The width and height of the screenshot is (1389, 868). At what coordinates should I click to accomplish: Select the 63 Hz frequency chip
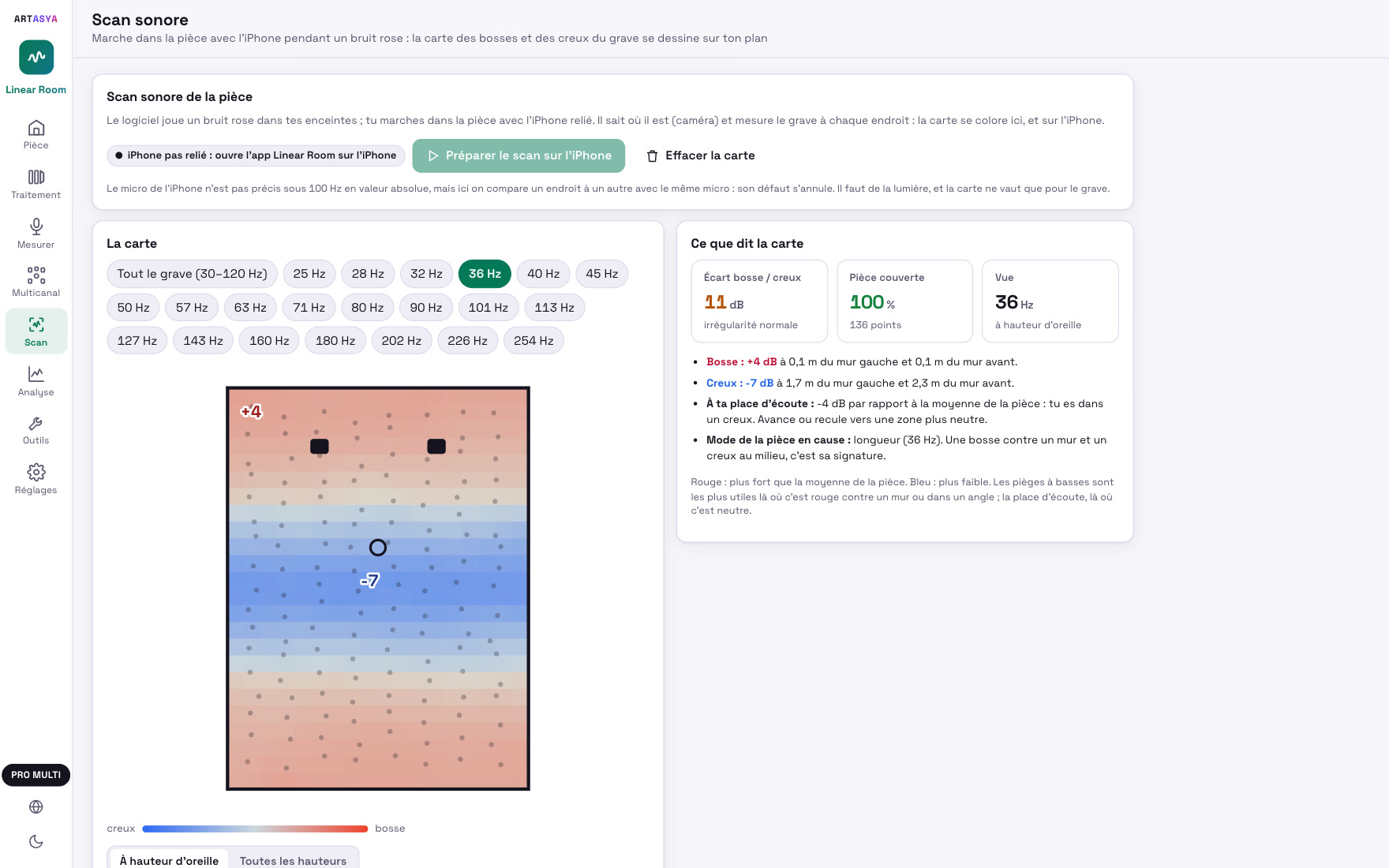click(x=250, y=308)
